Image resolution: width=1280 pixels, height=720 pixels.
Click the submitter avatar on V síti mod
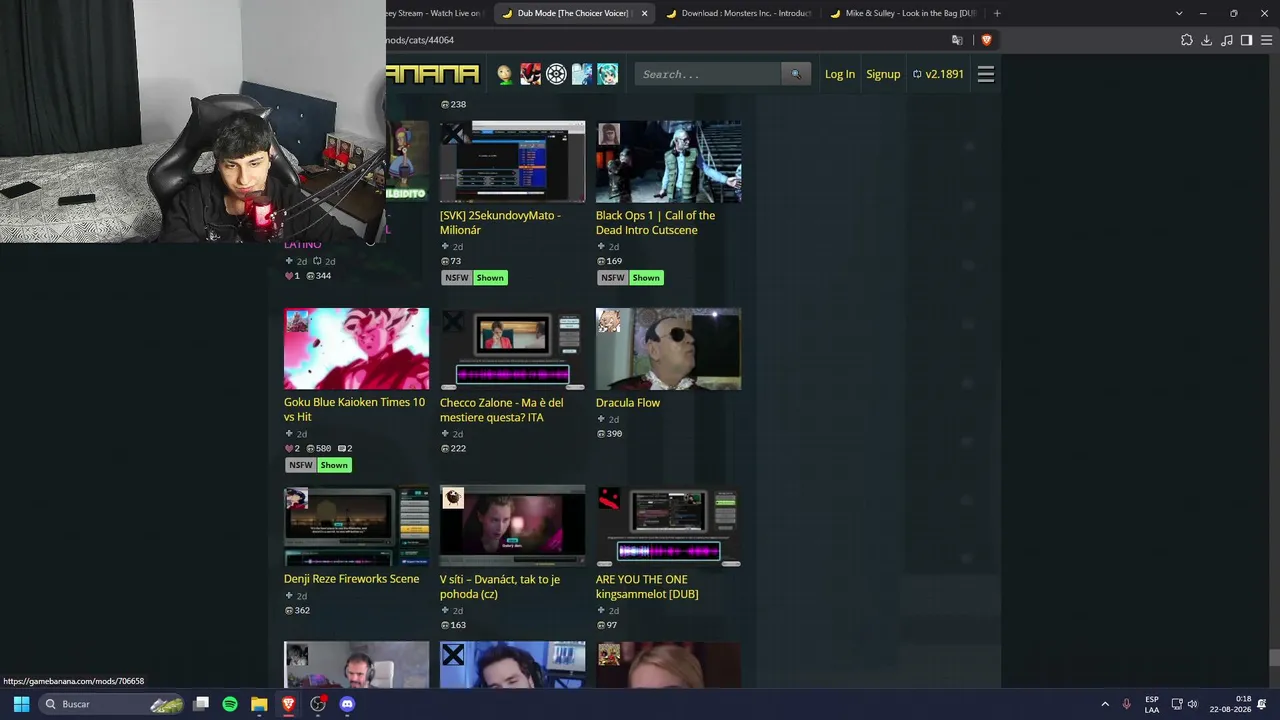pyautogui.click(x=453, y=498)
